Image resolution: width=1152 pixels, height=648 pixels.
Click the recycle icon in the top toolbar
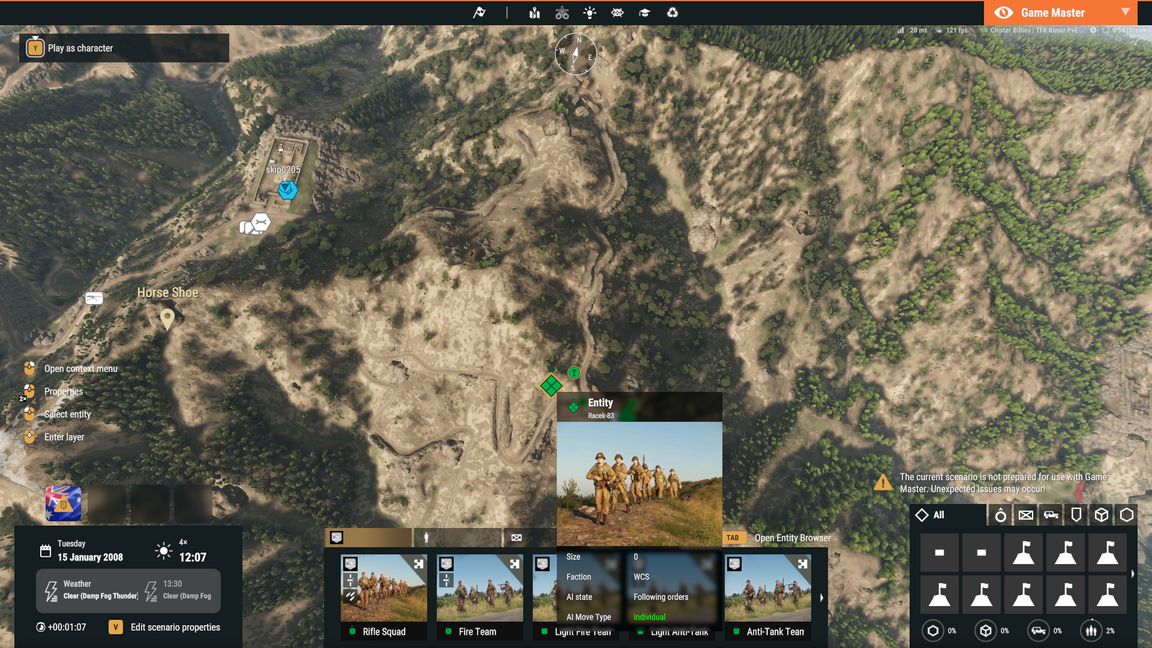672,12
